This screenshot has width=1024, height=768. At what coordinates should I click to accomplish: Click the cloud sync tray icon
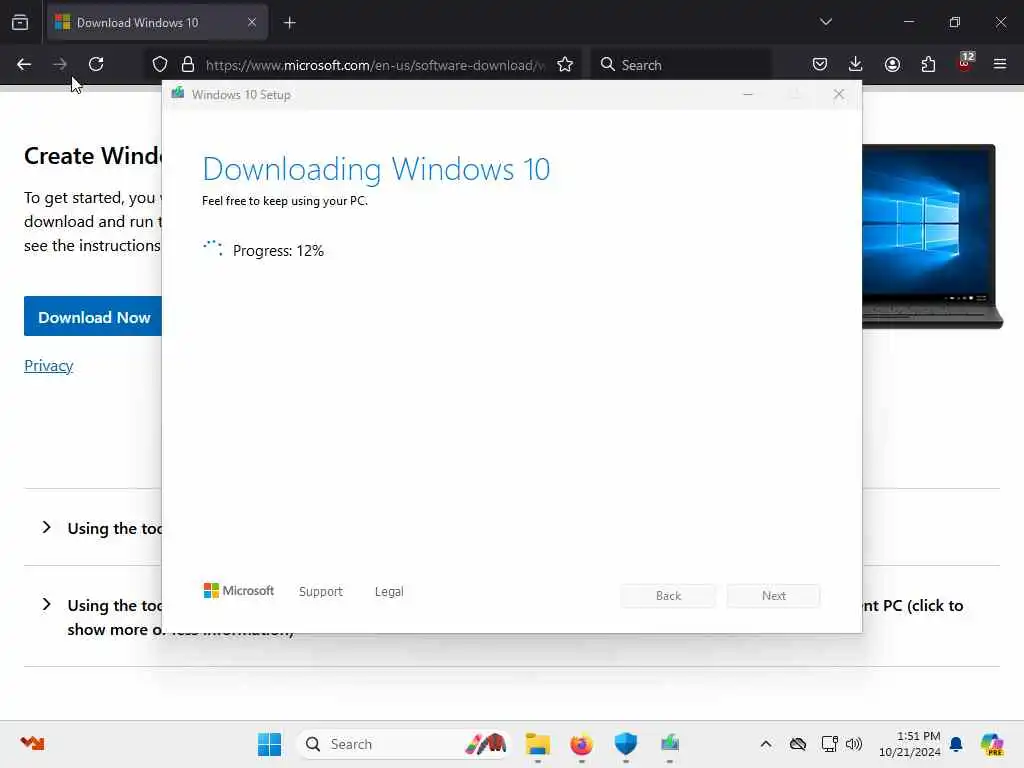click(798, 744)
